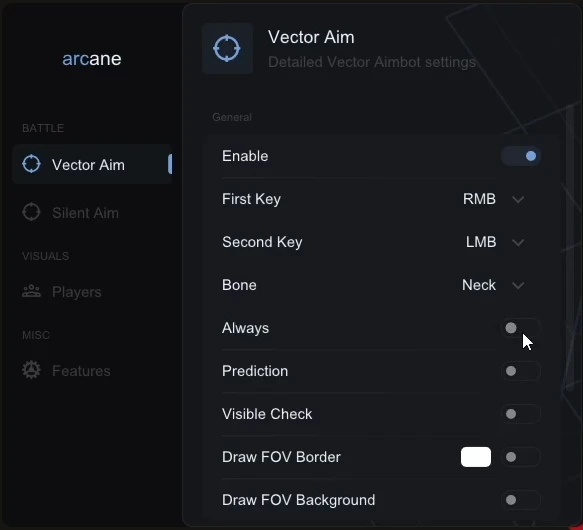
Task: Toggle Draw FOV Background on
Action: coord(521,500)
